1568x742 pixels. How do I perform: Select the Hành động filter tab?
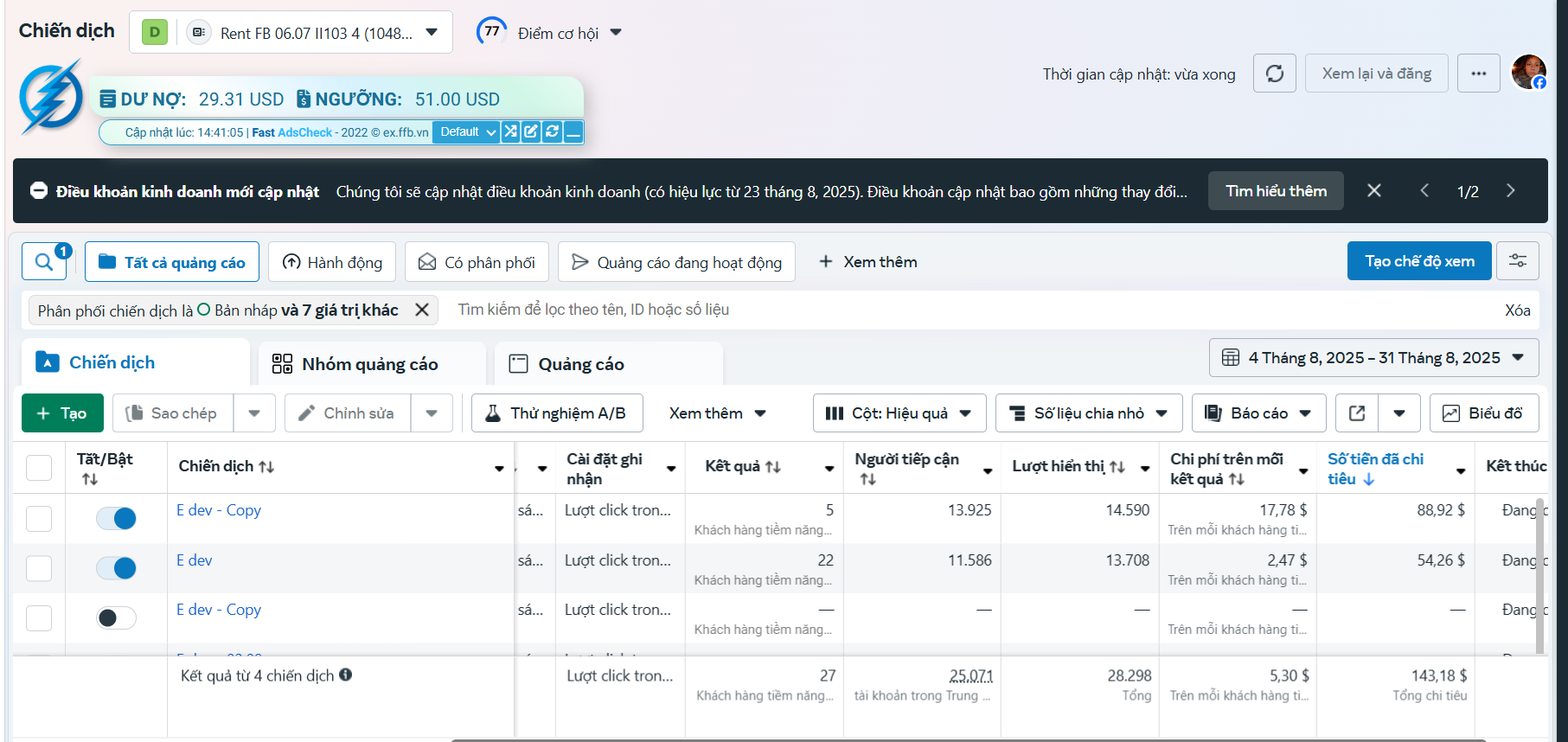coord(332,262)
